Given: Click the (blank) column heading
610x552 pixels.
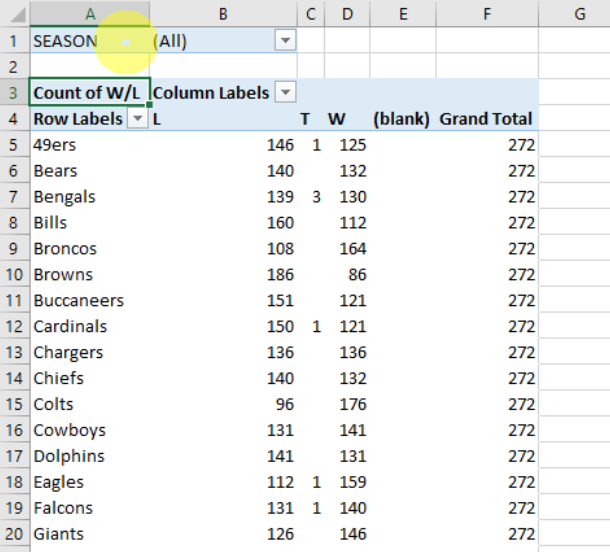Looking at the screenshot, I should (x=401, y=119).
